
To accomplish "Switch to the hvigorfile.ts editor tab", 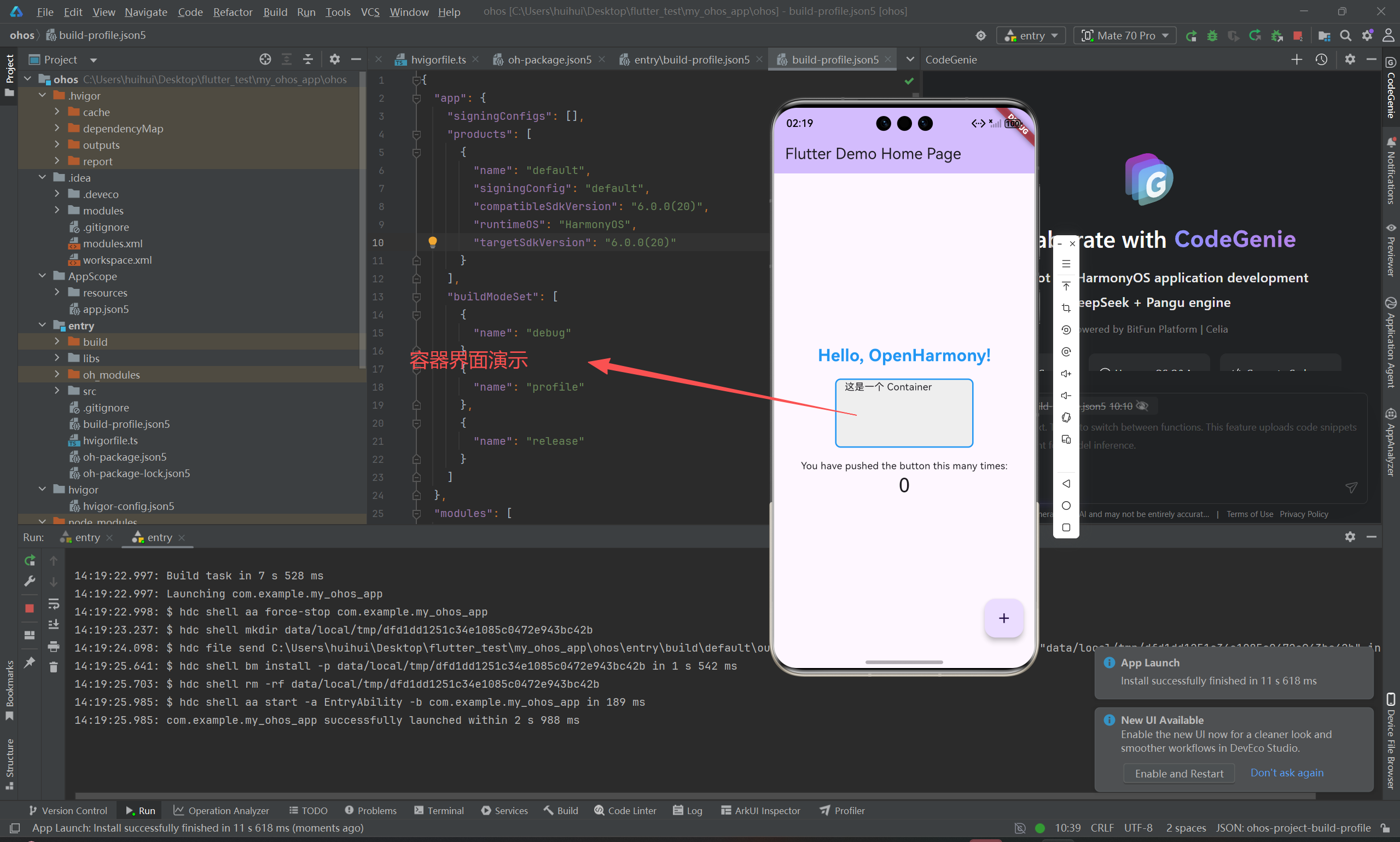I will click(438, 60).
